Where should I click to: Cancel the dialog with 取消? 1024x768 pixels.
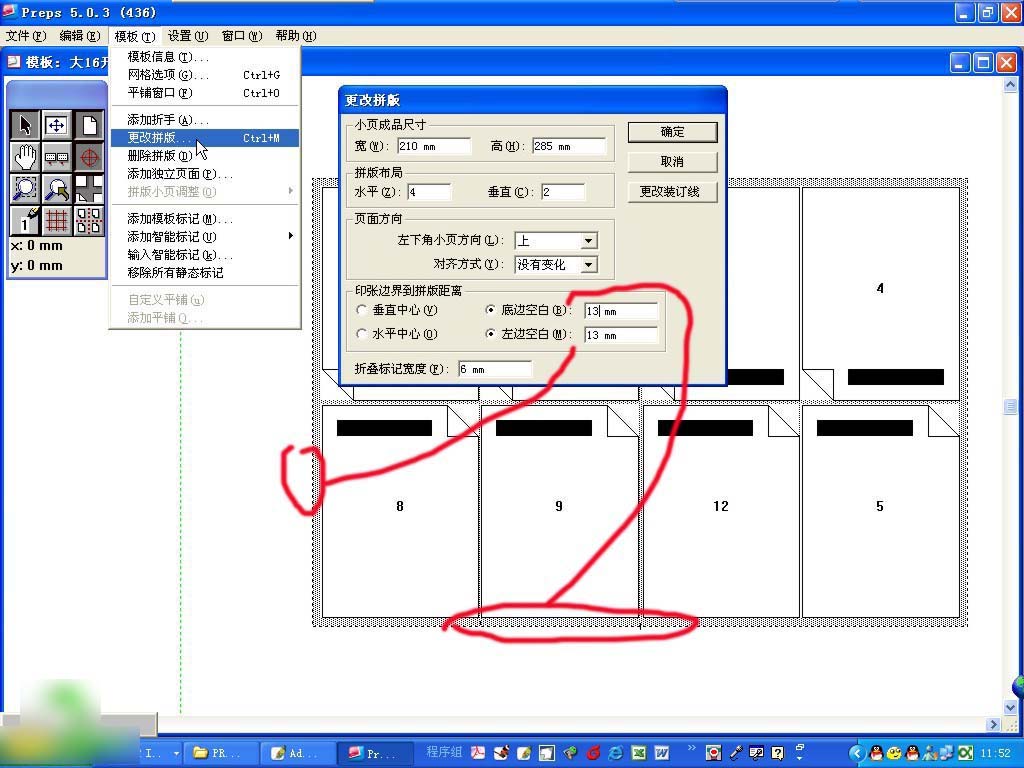click(672, 162)
